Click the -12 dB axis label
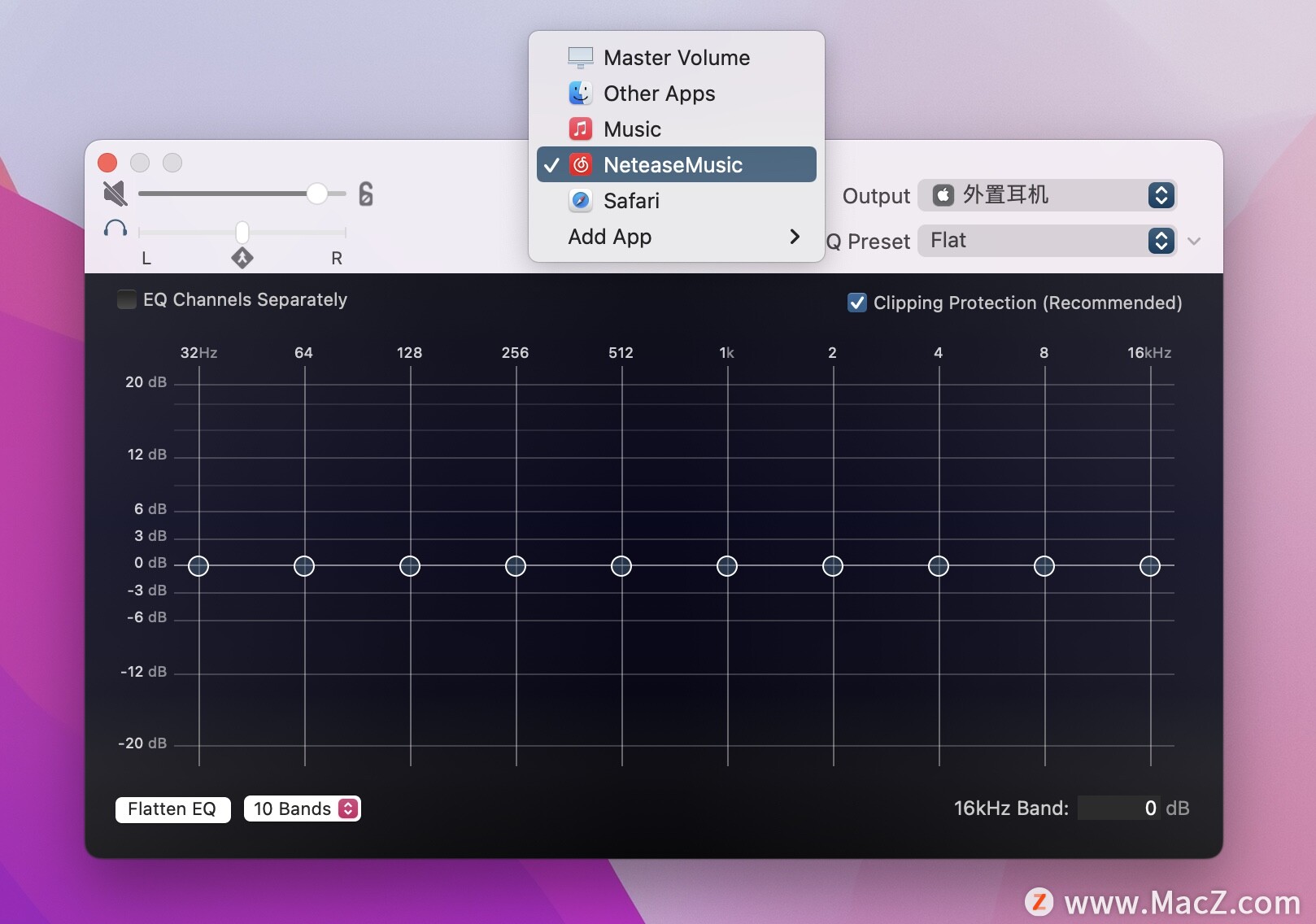Screen dimensions: 1316x924 click(144, 672)
